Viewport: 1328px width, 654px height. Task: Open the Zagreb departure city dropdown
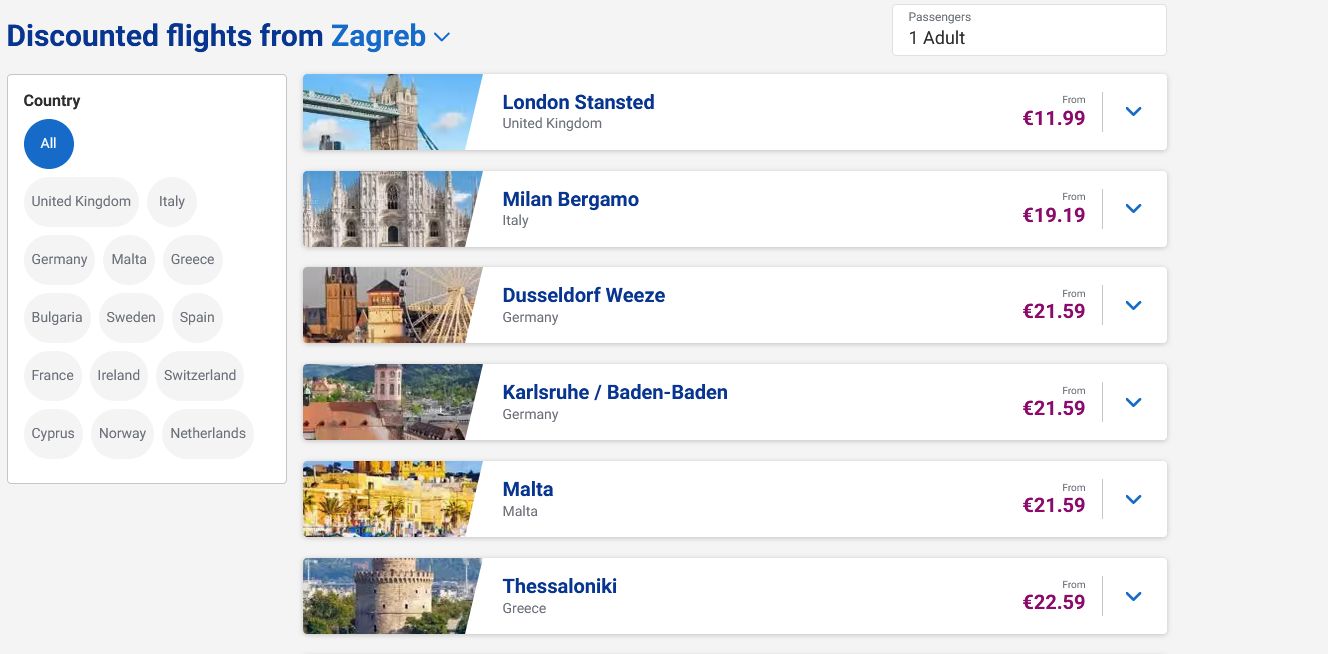tap(441, 37)
